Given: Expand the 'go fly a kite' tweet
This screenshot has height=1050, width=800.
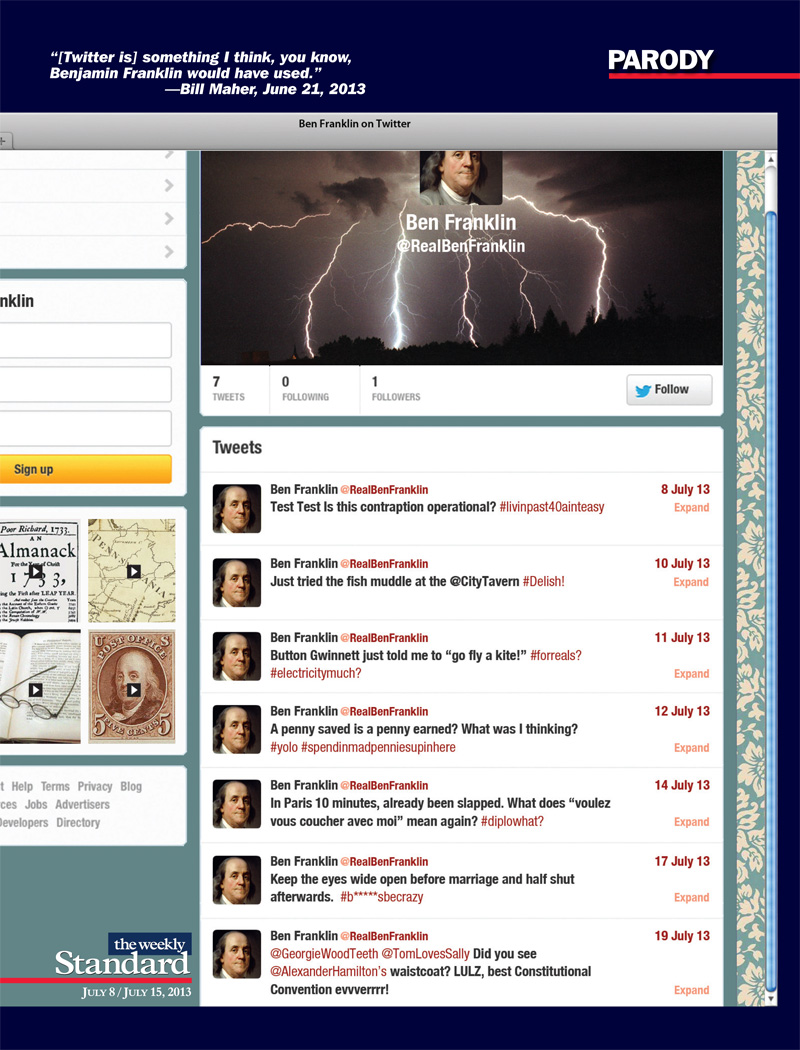Looking at the screenshot, I should pyautogui.click(x=690, y=674).
